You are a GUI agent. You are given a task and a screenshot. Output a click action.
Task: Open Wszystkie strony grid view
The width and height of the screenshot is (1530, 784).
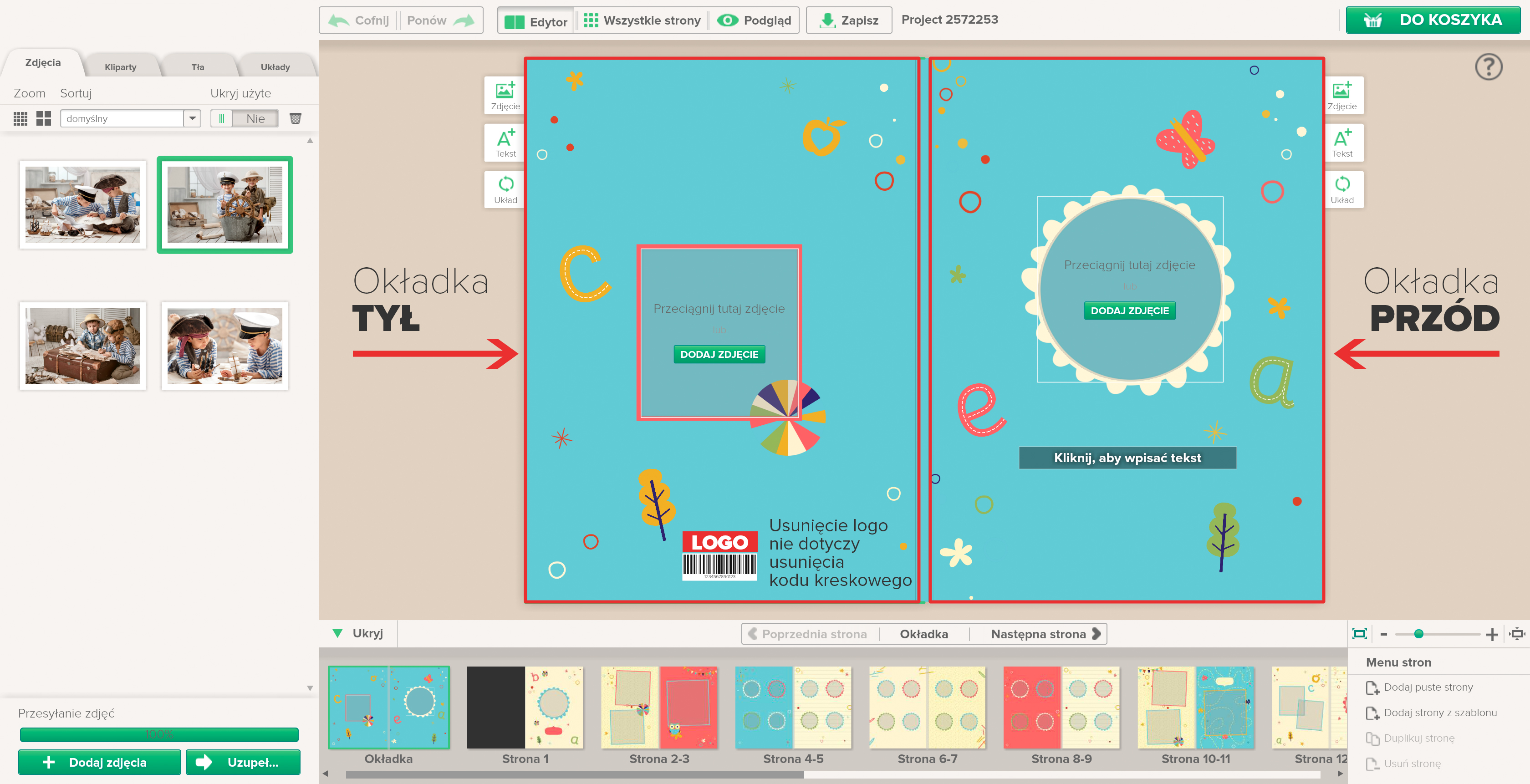point(642,20)
